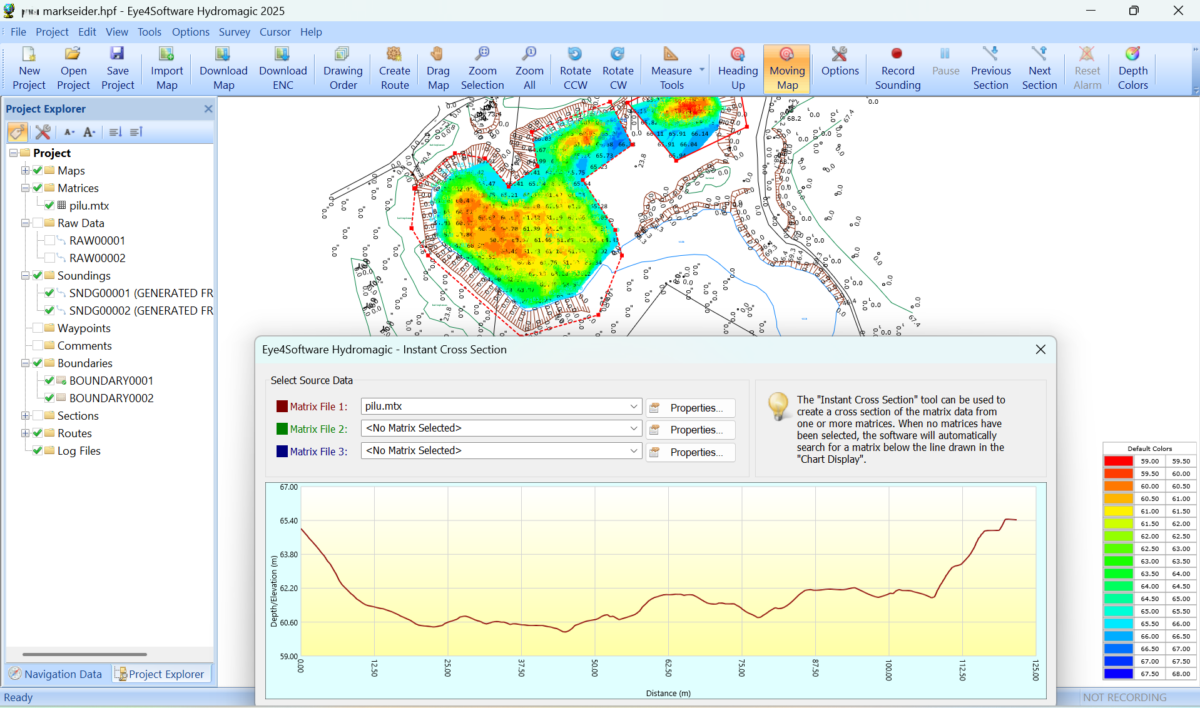The height and width of the screenshot is (708, 1200).
Task: Open the Matrix File 2 dropdown
Action: click(x=634, y=429)
